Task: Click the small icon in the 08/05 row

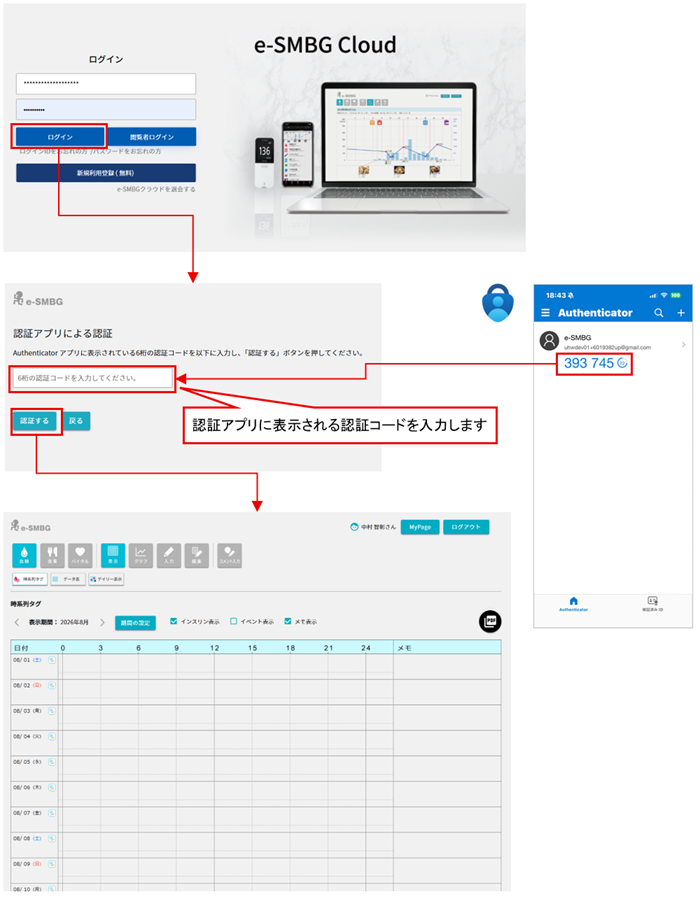Action: (52, 762)
